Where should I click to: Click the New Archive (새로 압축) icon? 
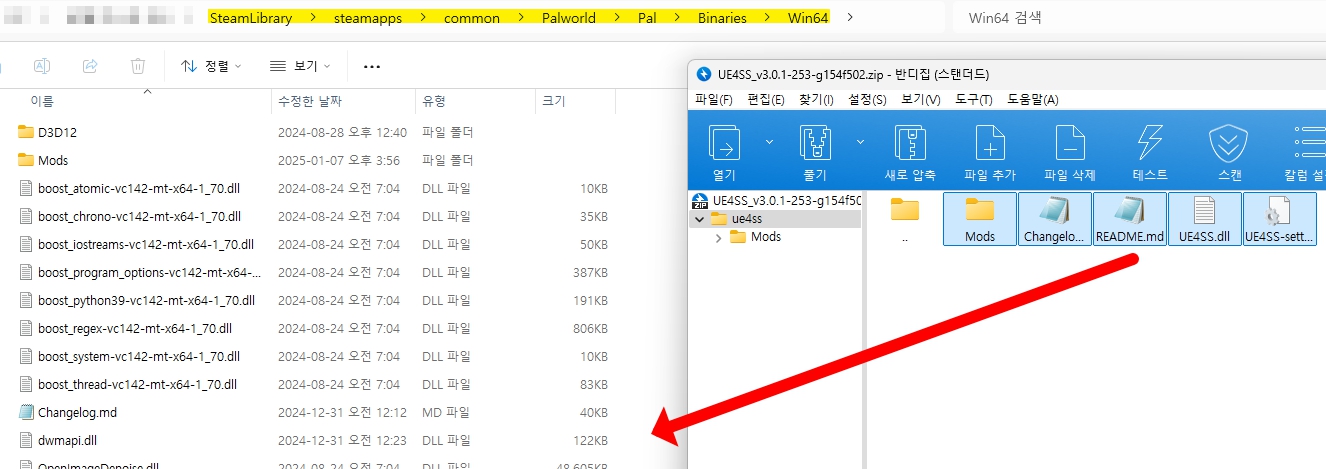909,145
